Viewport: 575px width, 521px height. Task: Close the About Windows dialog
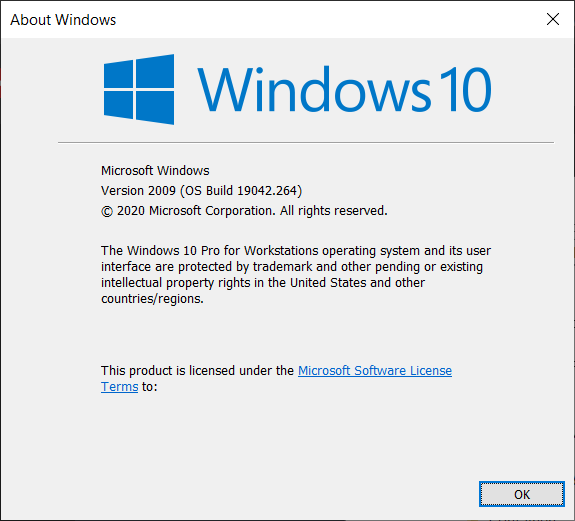553,19
